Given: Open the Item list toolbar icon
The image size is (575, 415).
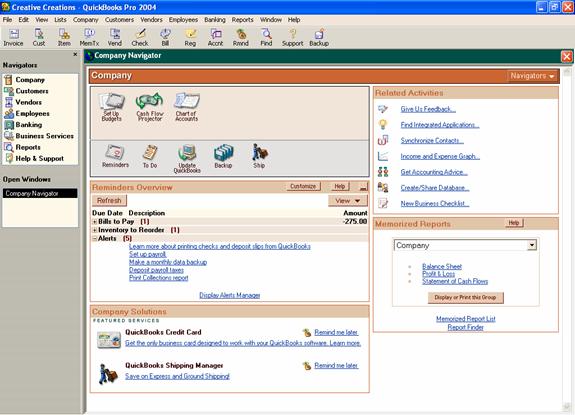Looking at the screenshot, I should [x=64, y=37].
